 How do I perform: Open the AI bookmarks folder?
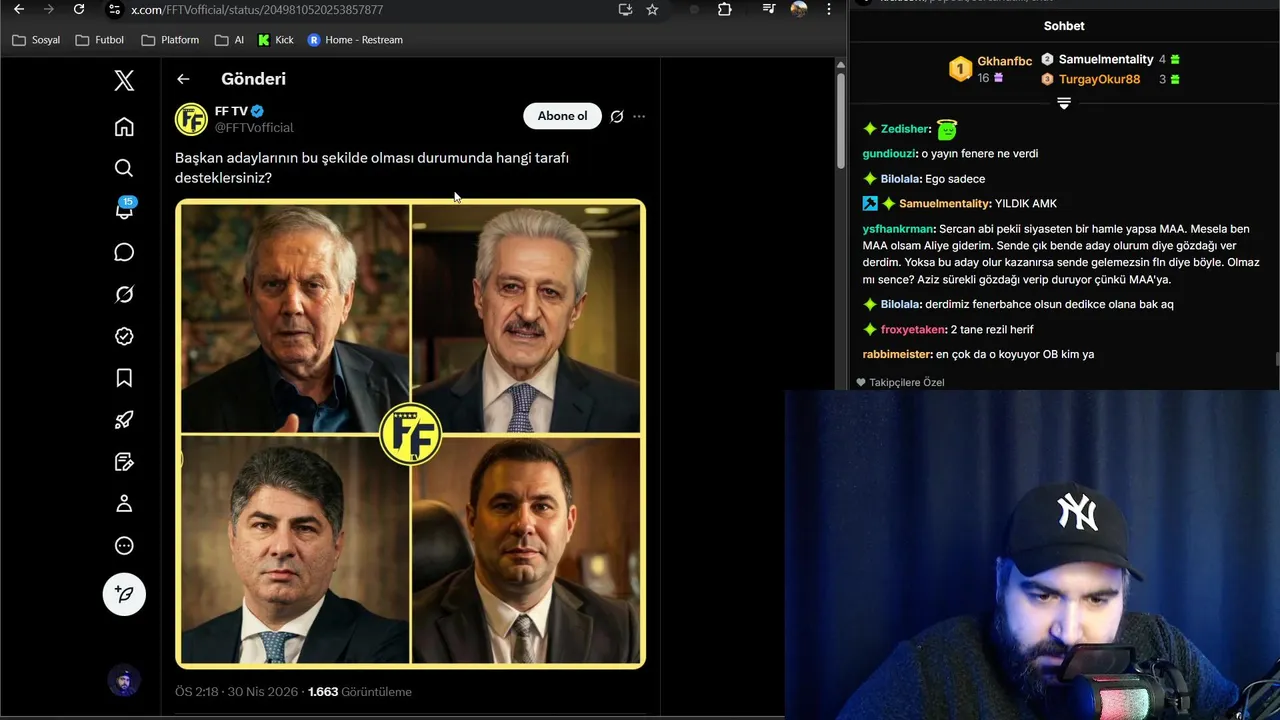tap(230, 40)
